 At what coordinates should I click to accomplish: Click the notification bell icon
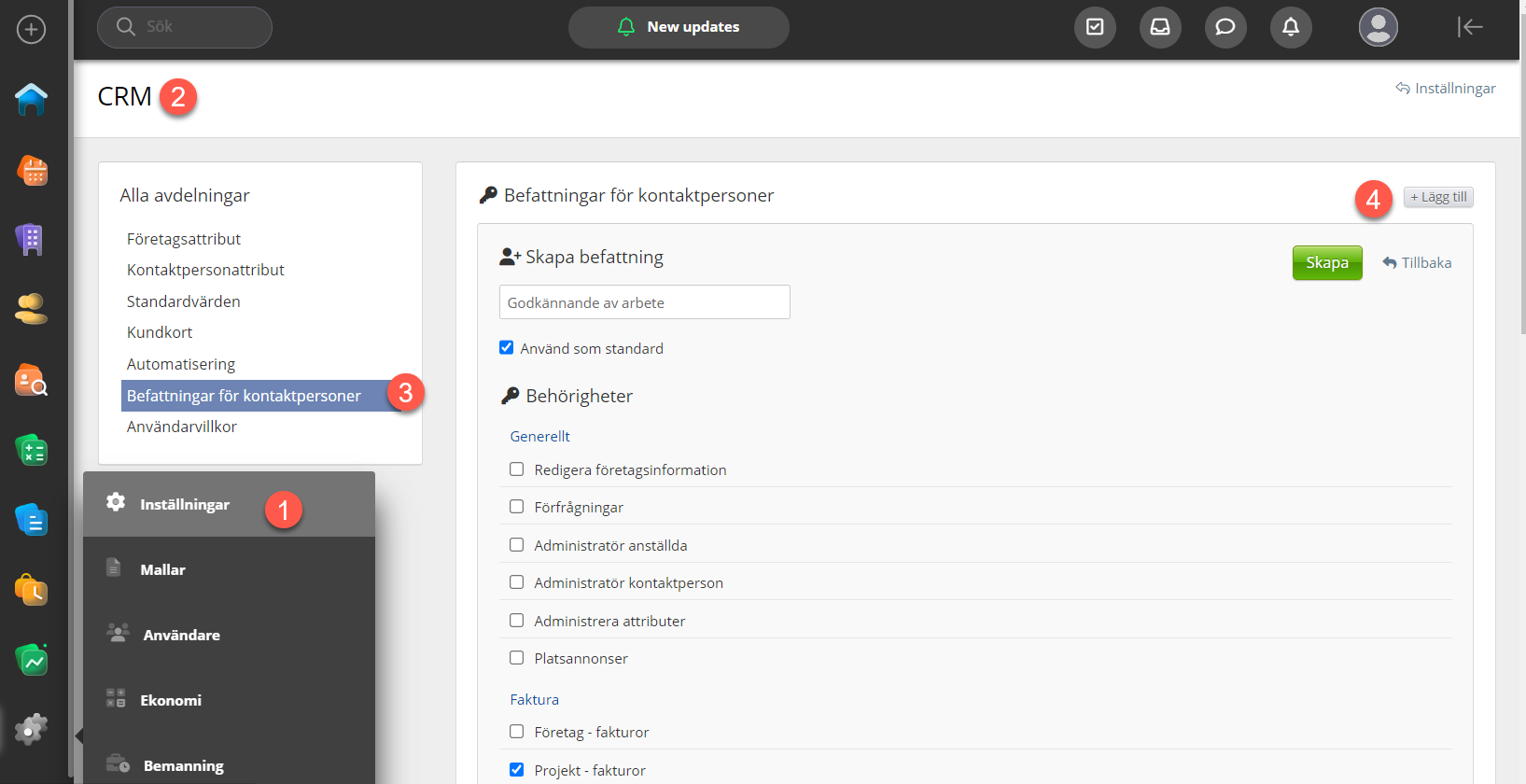click(1291, 27)
